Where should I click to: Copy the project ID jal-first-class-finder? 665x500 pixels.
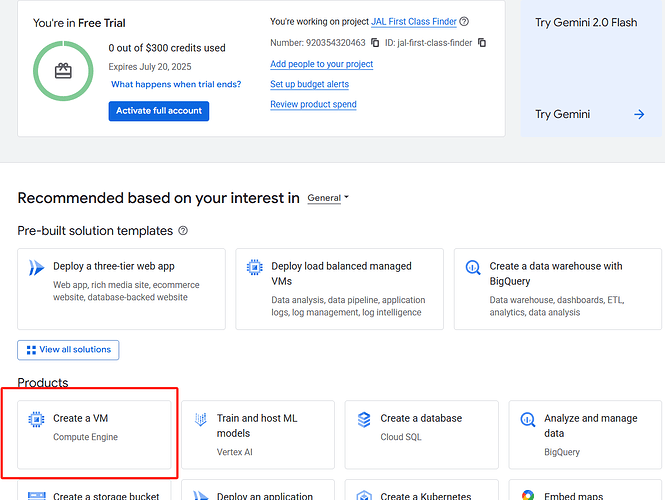482,43
